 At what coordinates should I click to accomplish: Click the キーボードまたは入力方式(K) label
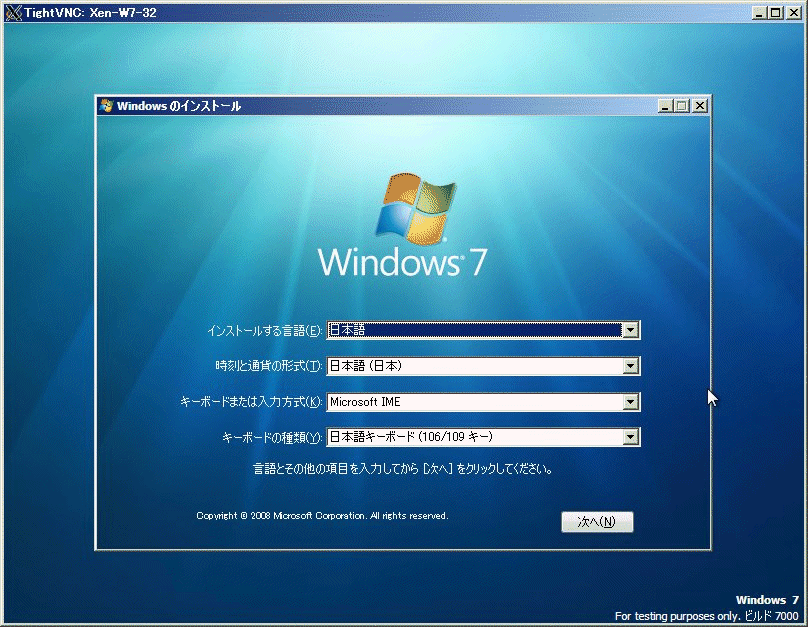click(x=251, y=402)
